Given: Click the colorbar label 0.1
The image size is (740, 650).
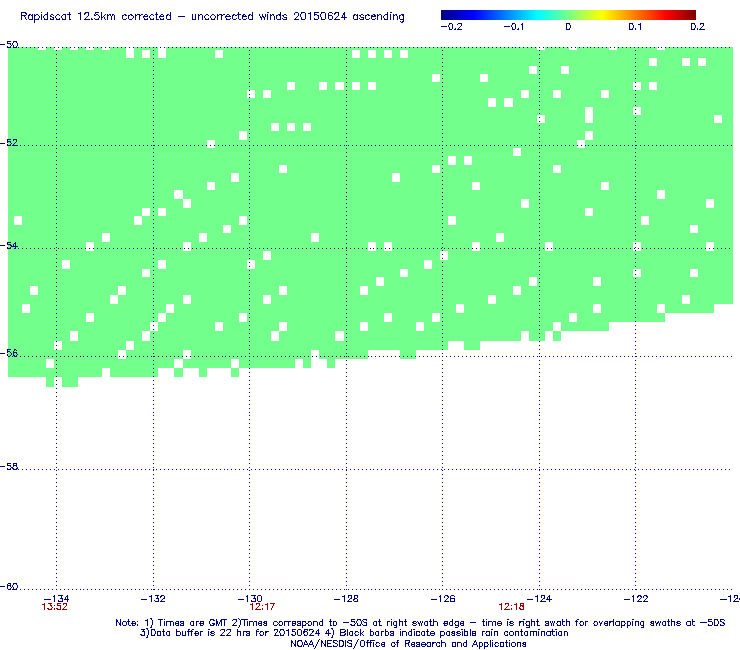Looking at the screenshot, I should pos(635,27).
